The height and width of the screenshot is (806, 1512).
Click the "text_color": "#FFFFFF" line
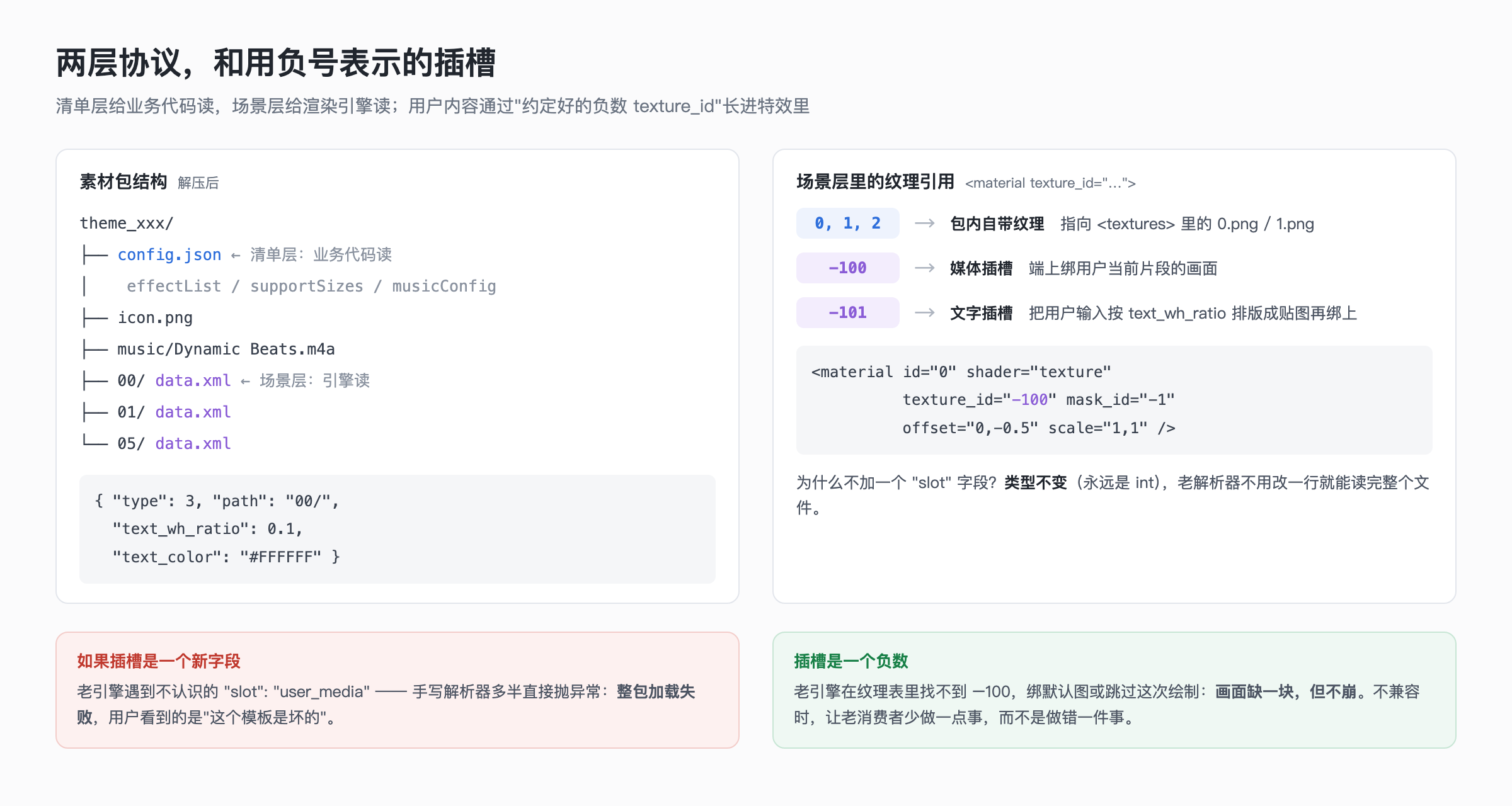pos(226,557)
